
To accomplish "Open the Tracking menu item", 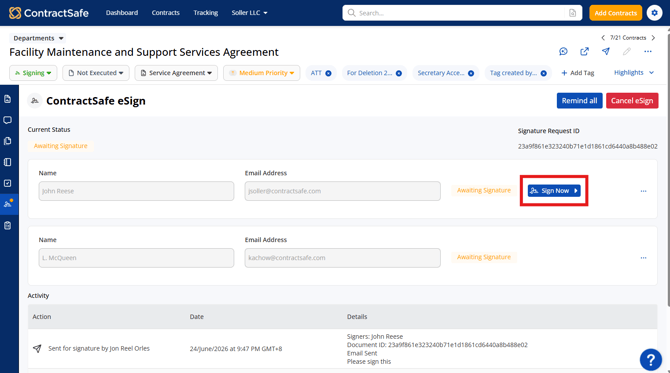I will pos(206,13).
